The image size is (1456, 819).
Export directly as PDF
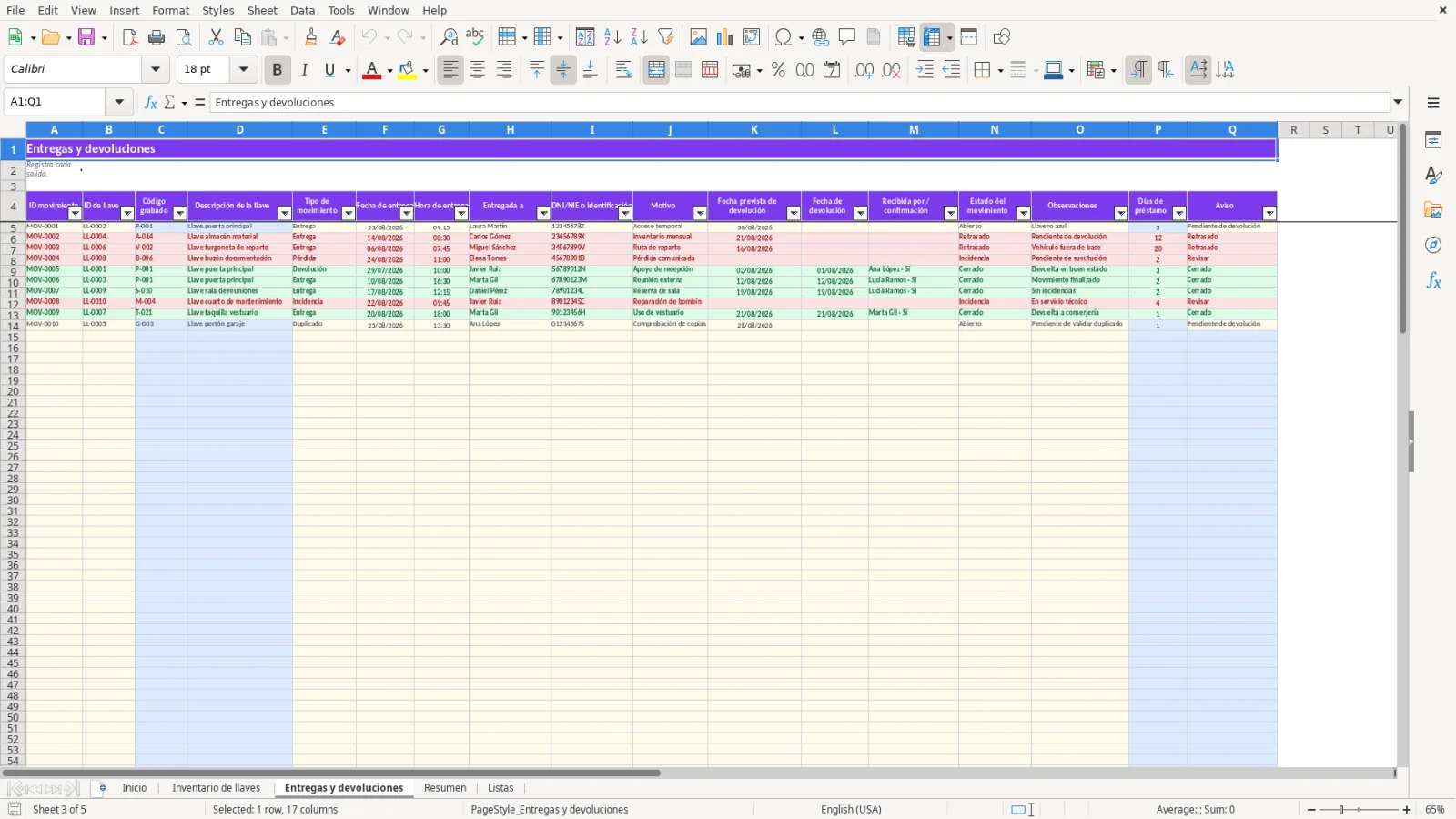[x=130, y=37]
